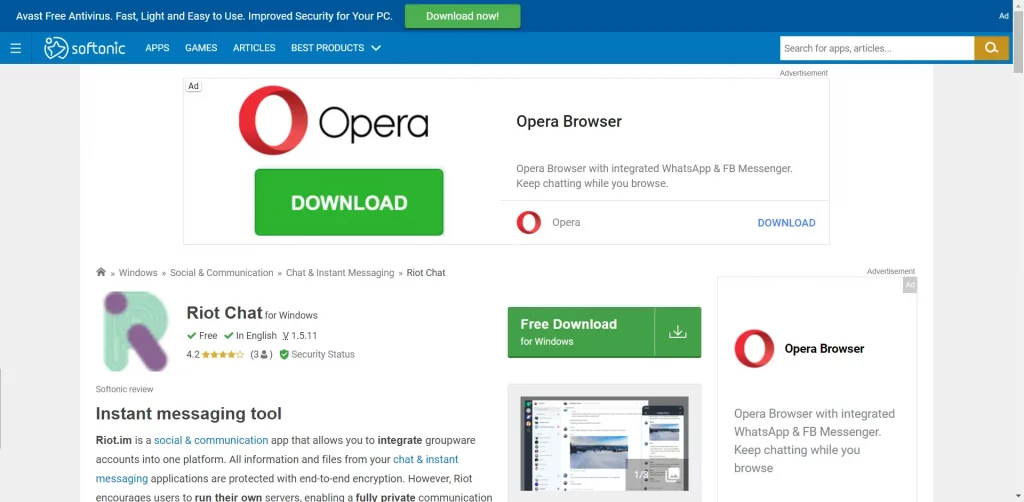The width and height of the screenshot is (1024, 502).
Task: Click the Avast Free Antivirus banner text
Action: coord(204,16)
